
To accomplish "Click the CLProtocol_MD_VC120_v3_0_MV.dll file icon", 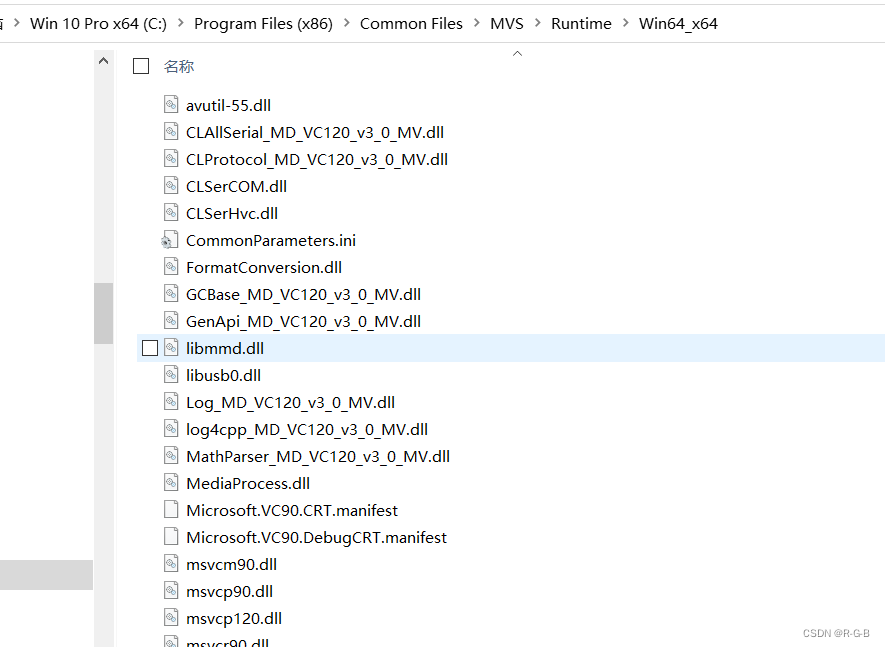I will [171, 159].
